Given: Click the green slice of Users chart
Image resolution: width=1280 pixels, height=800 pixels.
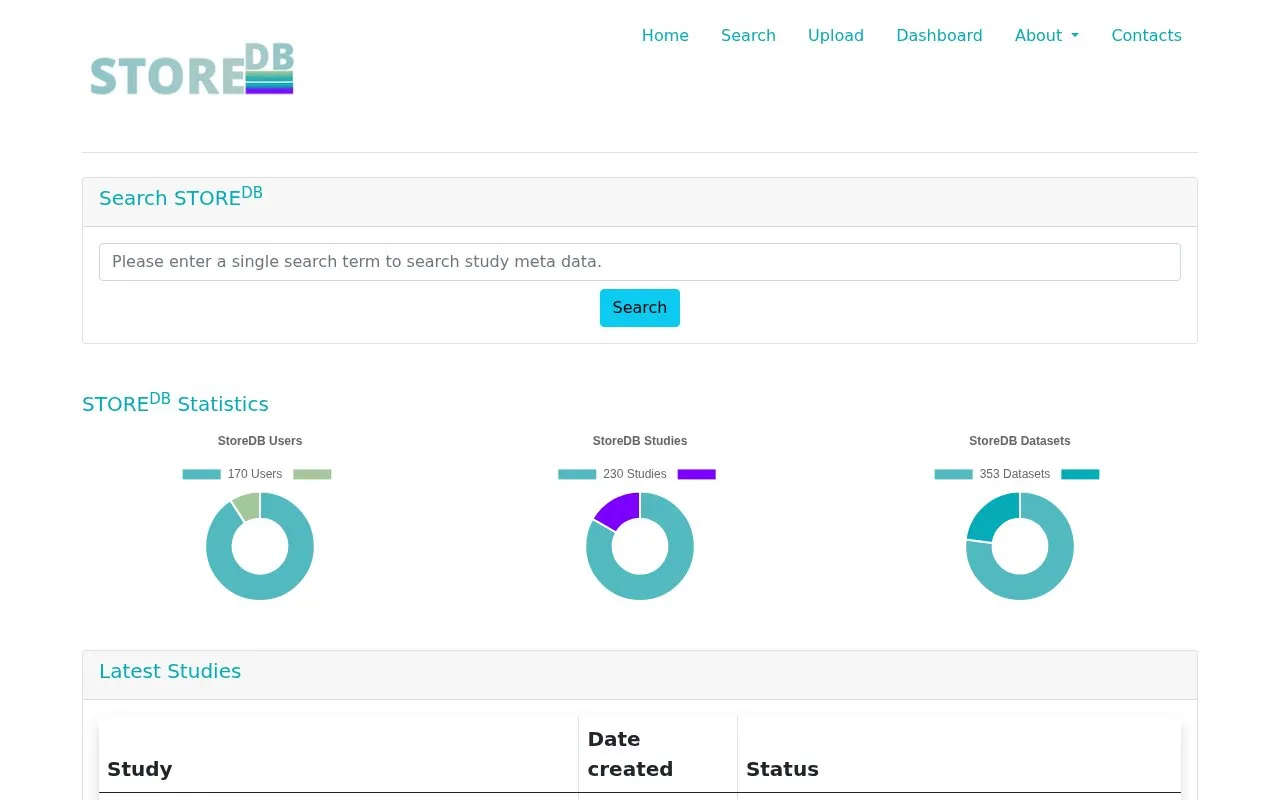Looking at the screenshot, I should [x=247, y=506].
